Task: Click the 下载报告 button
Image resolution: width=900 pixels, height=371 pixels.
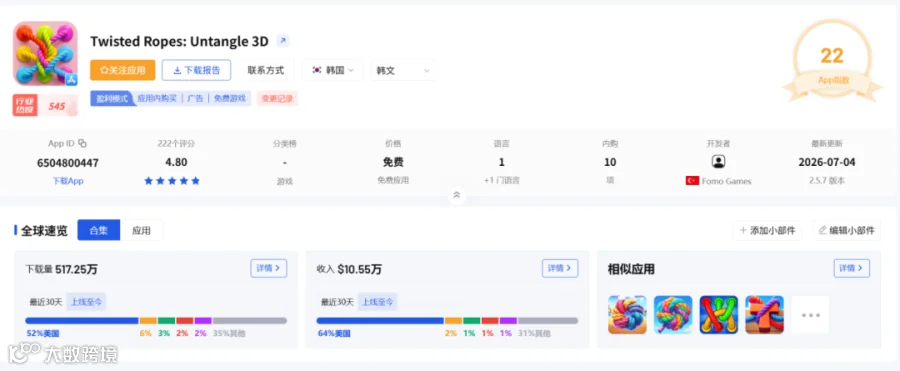Action: click(x=196, y=70)
